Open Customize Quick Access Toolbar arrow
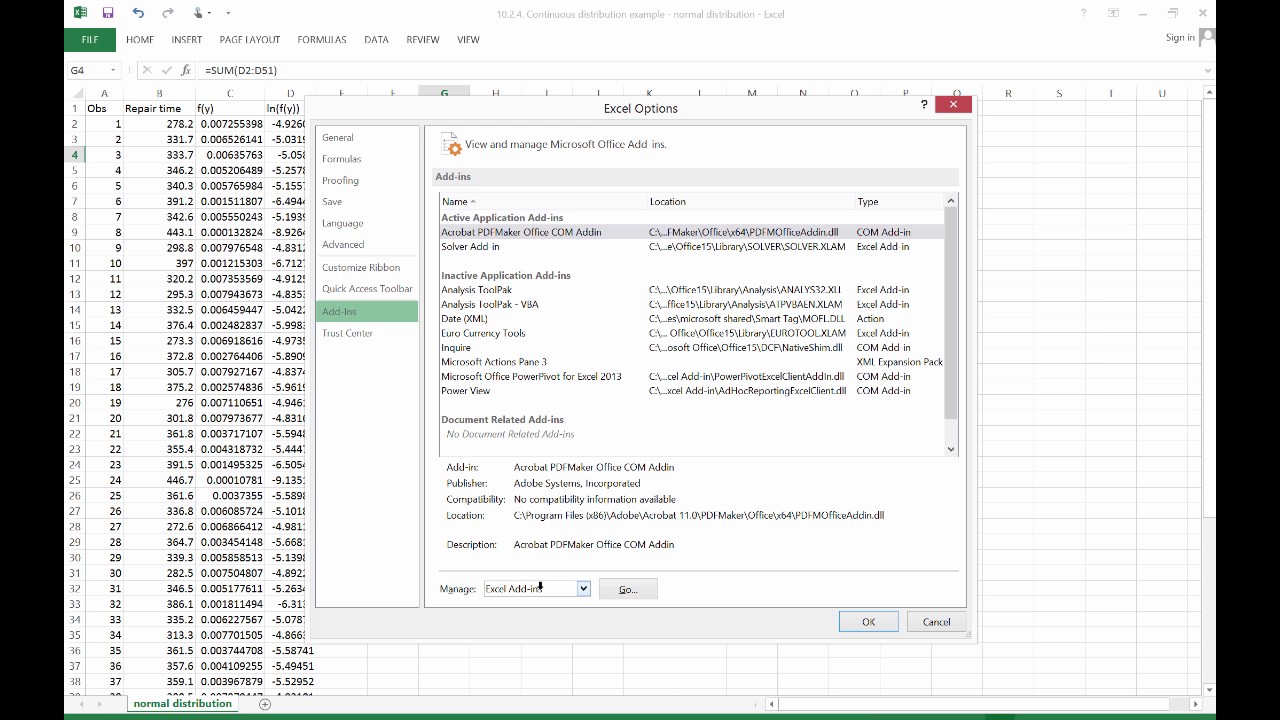This screenshot has width=1280, height=720. (228, 14)
